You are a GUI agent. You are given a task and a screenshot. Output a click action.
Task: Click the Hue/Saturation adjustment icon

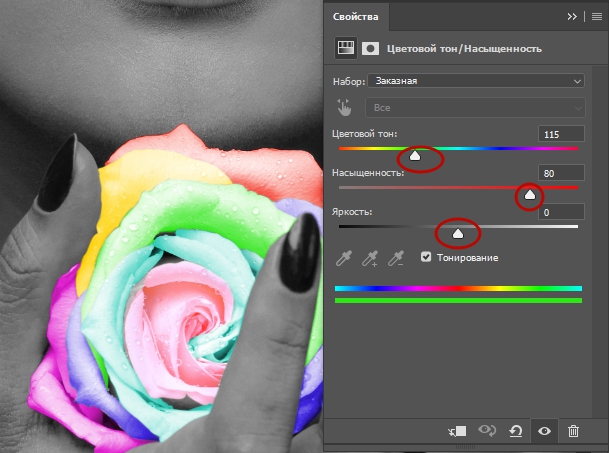(346, 48)
